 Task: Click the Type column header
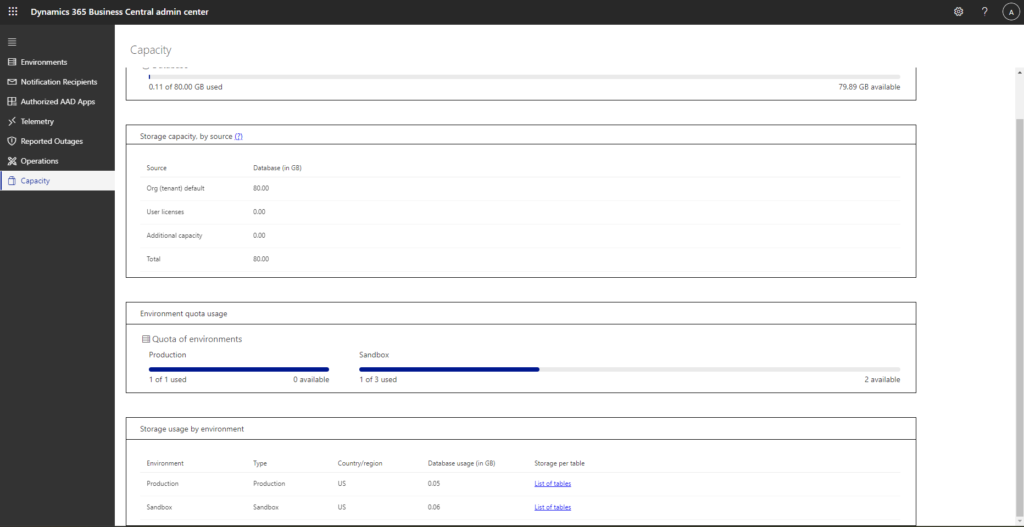coord(260,463)
